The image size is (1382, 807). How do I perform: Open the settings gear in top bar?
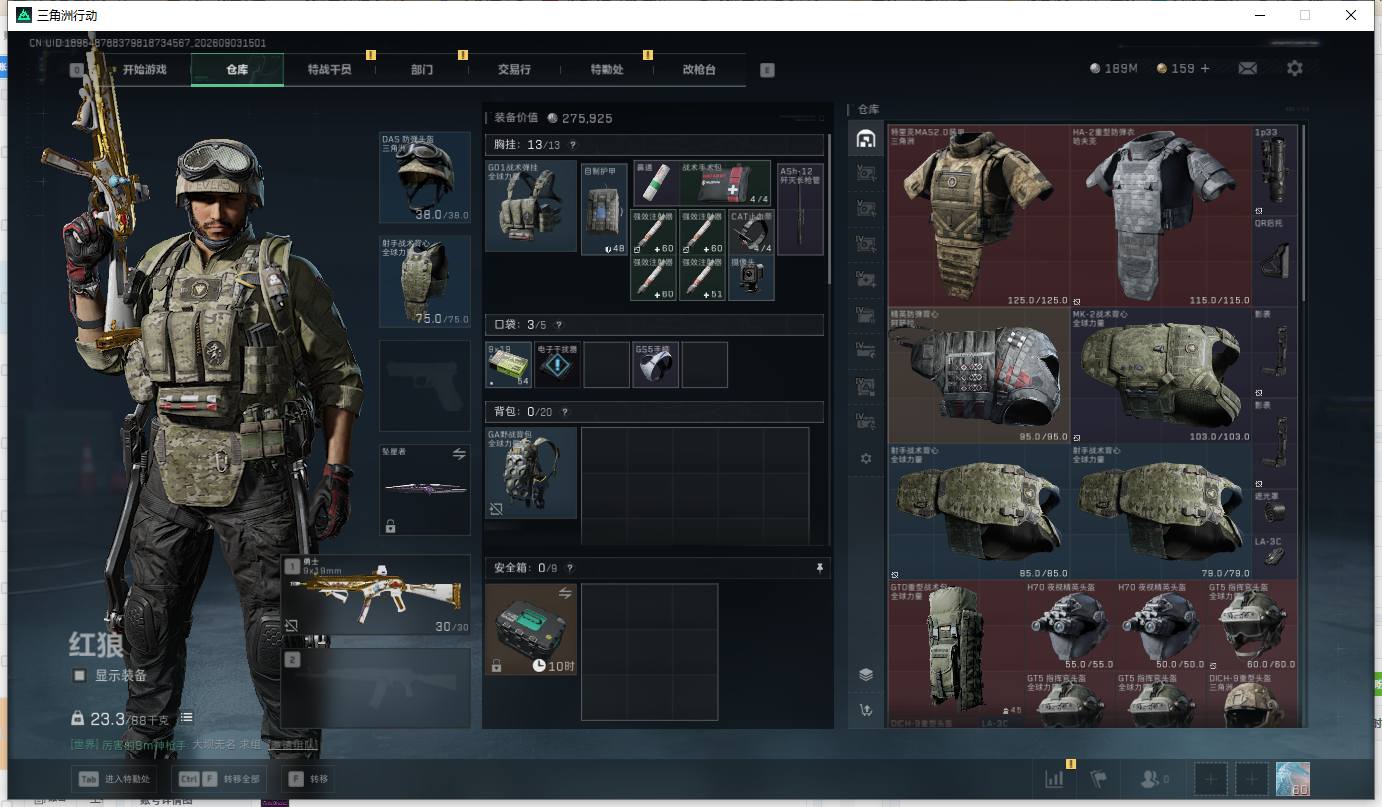point(1295,68)
